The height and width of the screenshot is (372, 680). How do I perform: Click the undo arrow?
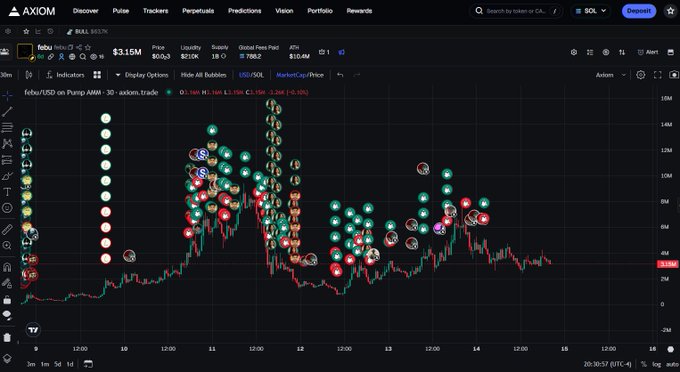click(340, 75)
